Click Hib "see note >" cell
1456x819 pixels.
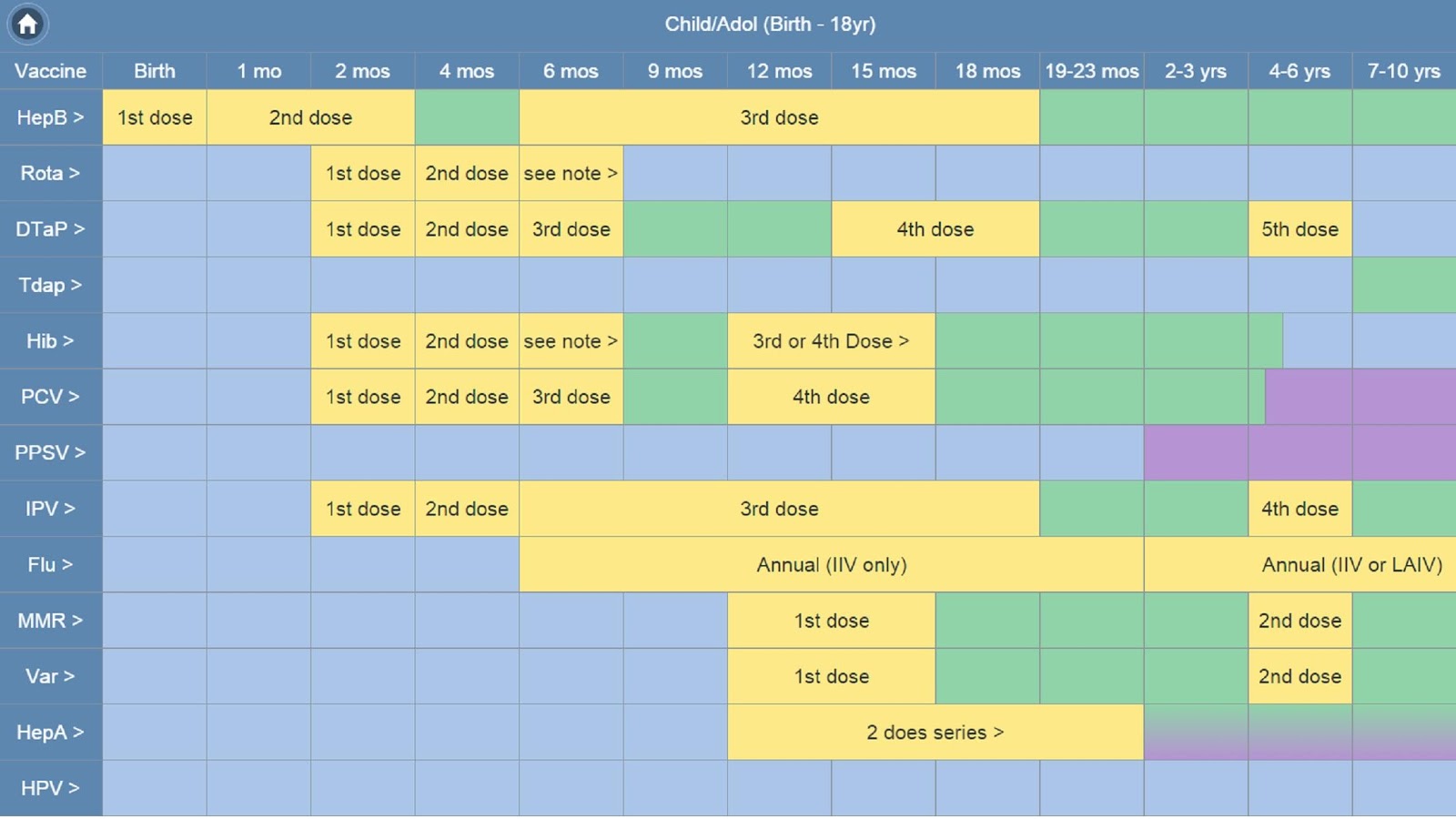[x=571, y=341]
